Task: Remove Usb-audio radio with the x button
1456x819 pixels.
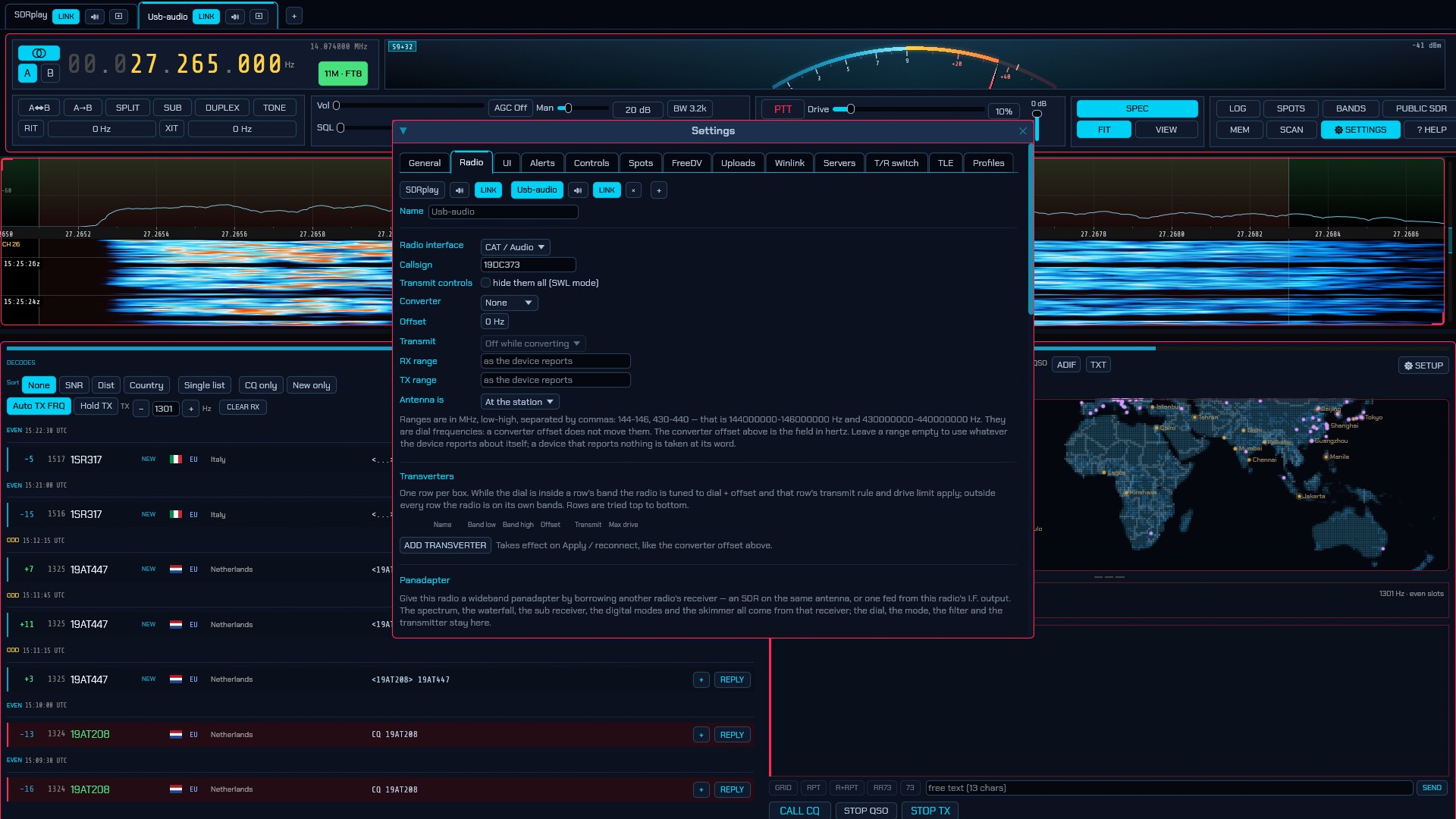Action: [x=633, y=190]
